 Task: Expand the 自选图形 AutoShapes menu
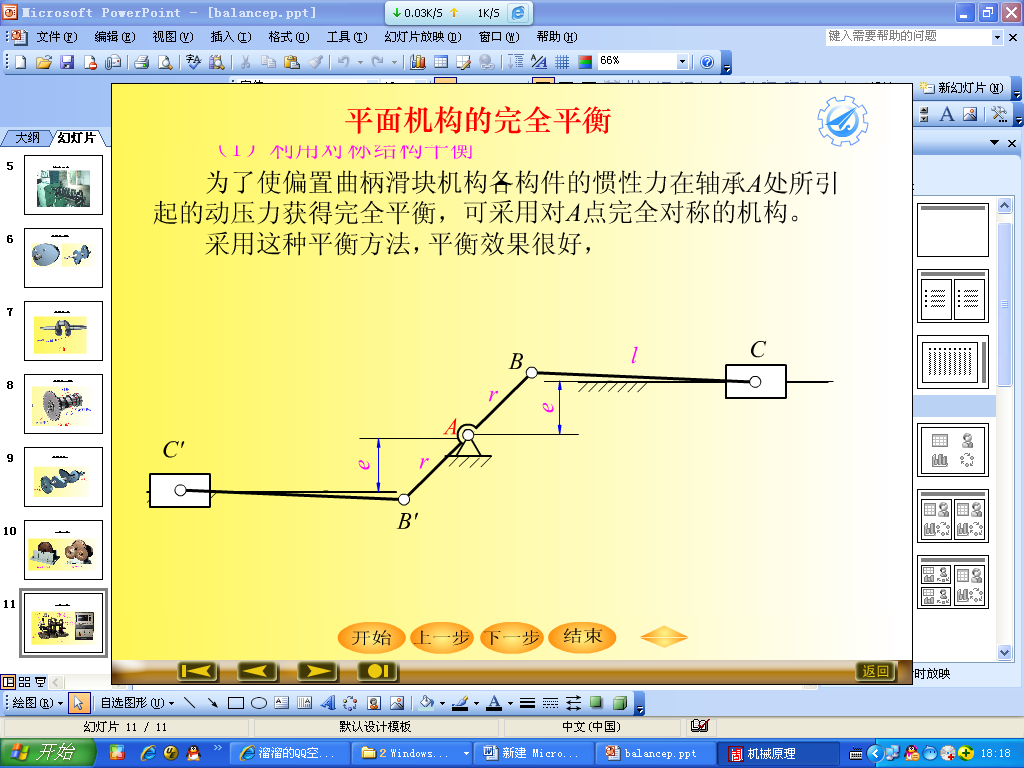137,703
